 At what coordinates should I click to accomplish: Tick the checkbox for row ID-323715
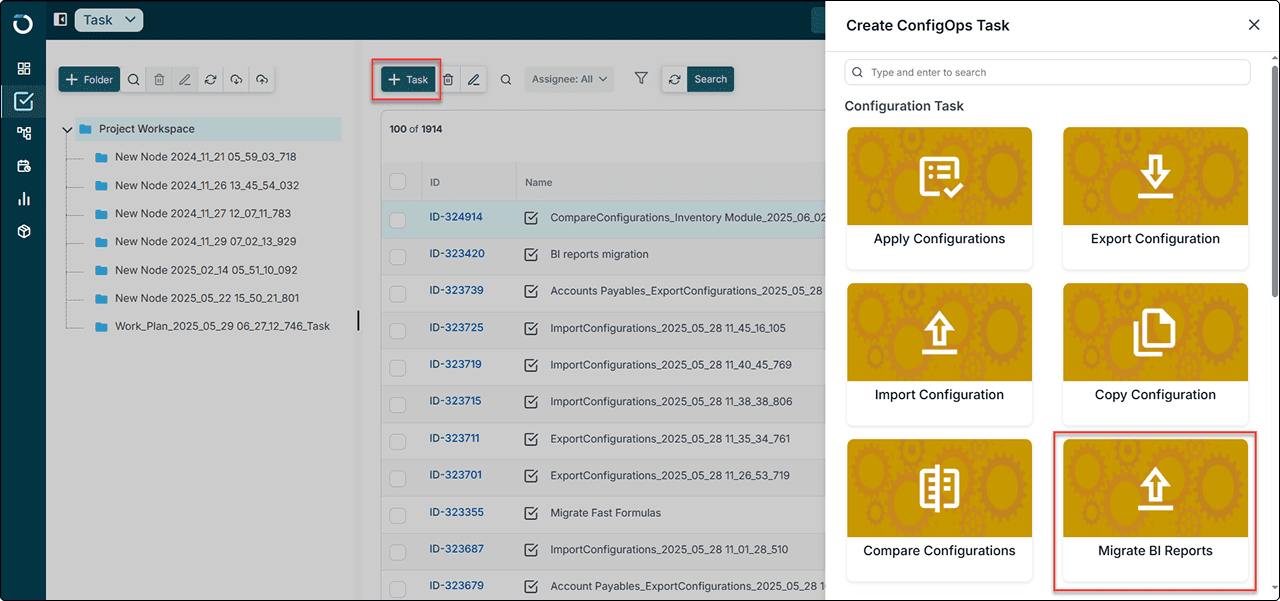398,405
